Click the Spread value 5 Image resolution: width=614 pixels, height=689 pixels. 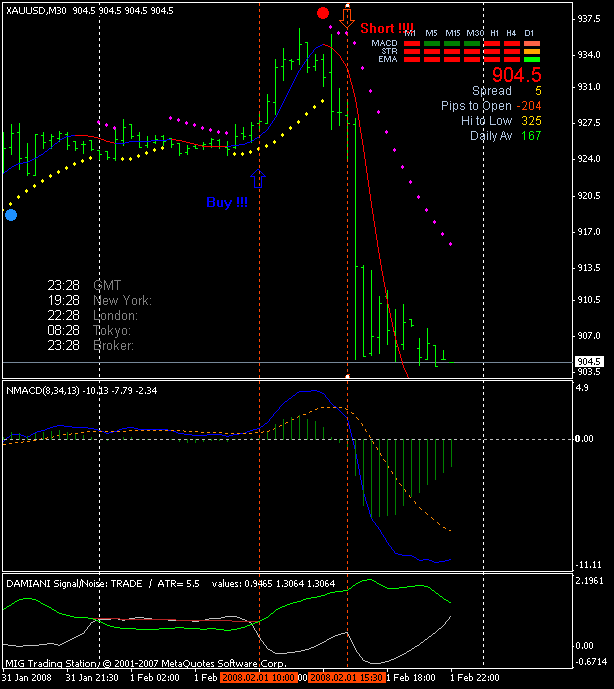pyautogui.click(x=538, y=91)
